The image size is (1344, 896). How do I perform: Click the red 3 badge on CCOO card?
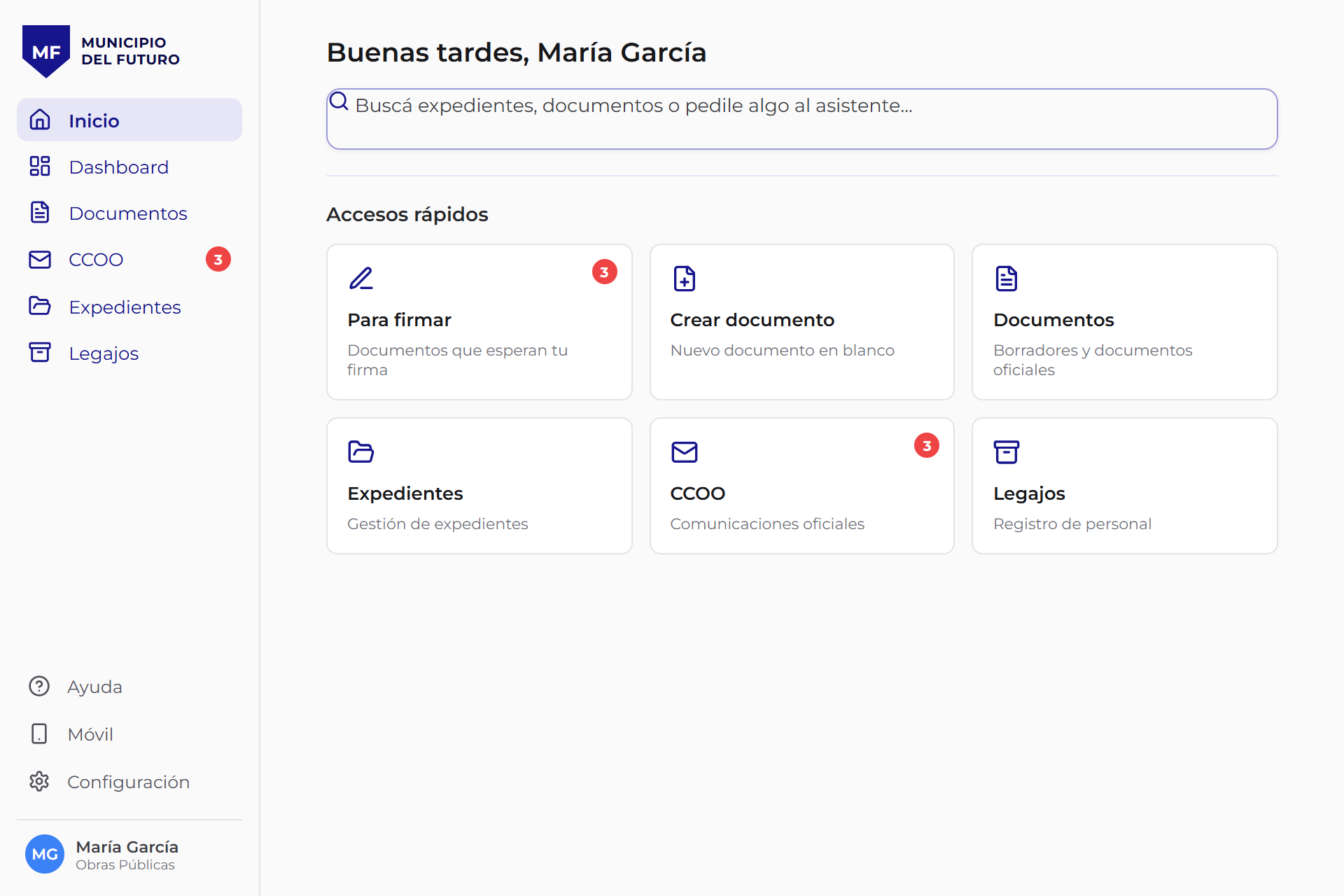click(x=927, y=445)
